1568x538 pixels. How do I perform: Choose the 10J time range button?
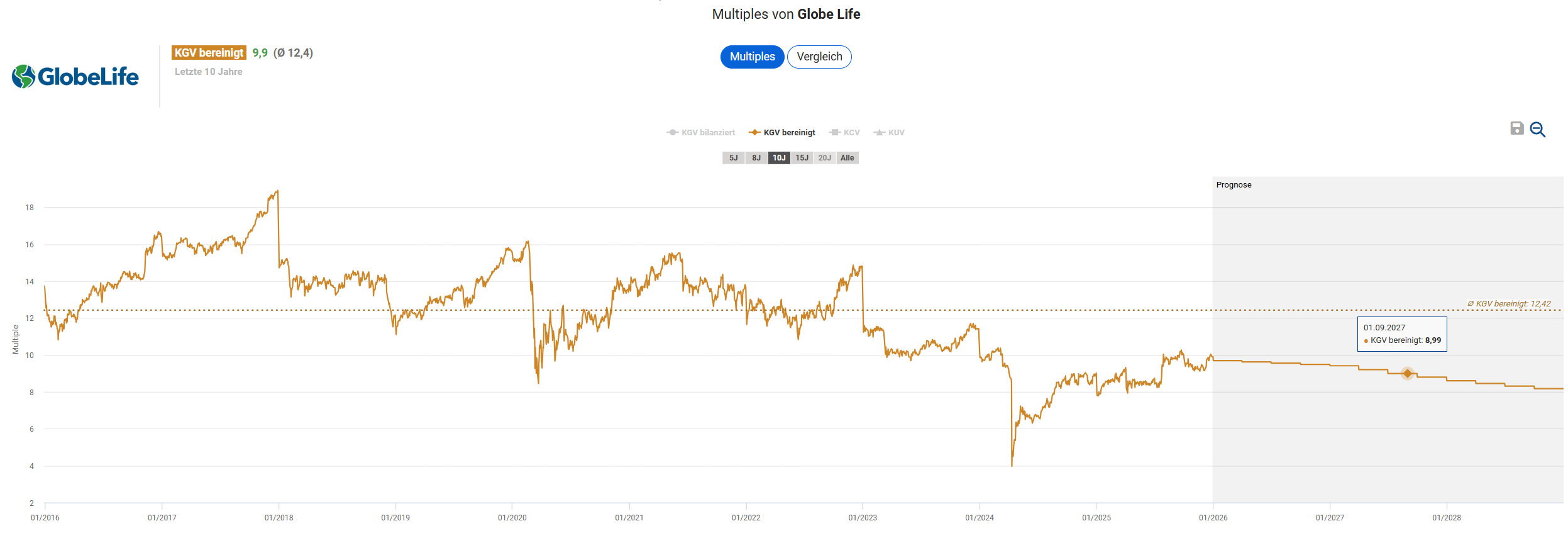tap(779, 158)
